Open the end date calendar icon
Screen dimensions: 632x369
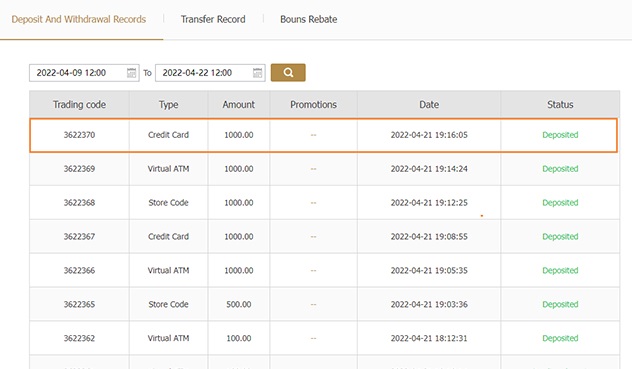[x=258, y=73]
